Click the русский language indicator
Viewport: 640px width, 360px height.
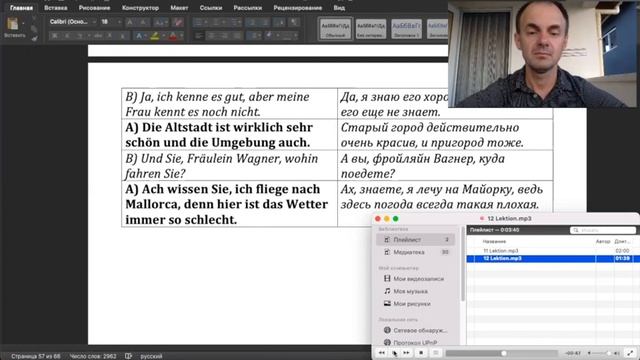pos(151,356)
